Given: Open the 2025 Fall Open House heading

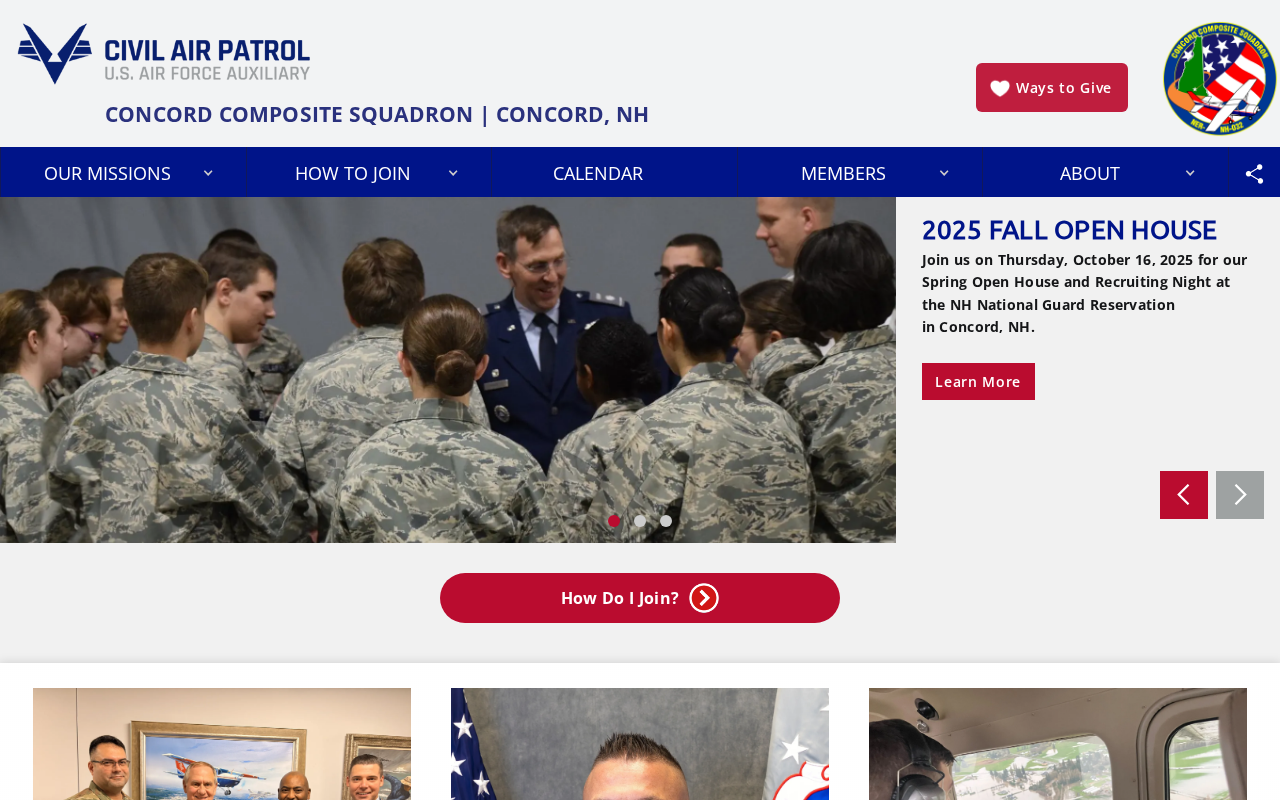Looking at the screenshot, I should pyautogui.click(x=1069, y=230).
